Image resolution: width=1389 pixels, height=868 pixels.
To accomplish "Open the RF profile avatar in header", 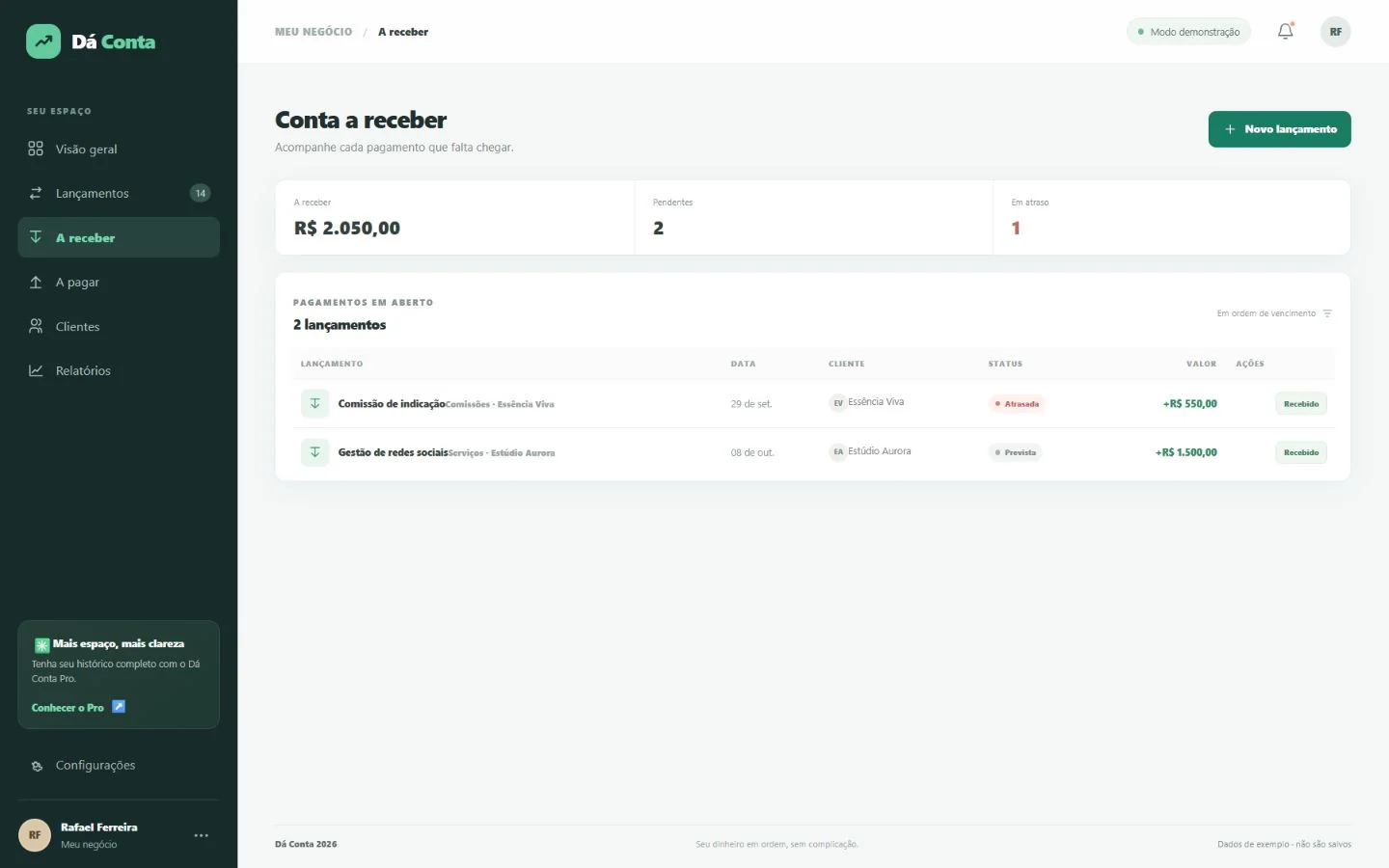I will pyautogui.click(x=1336, y=32).
